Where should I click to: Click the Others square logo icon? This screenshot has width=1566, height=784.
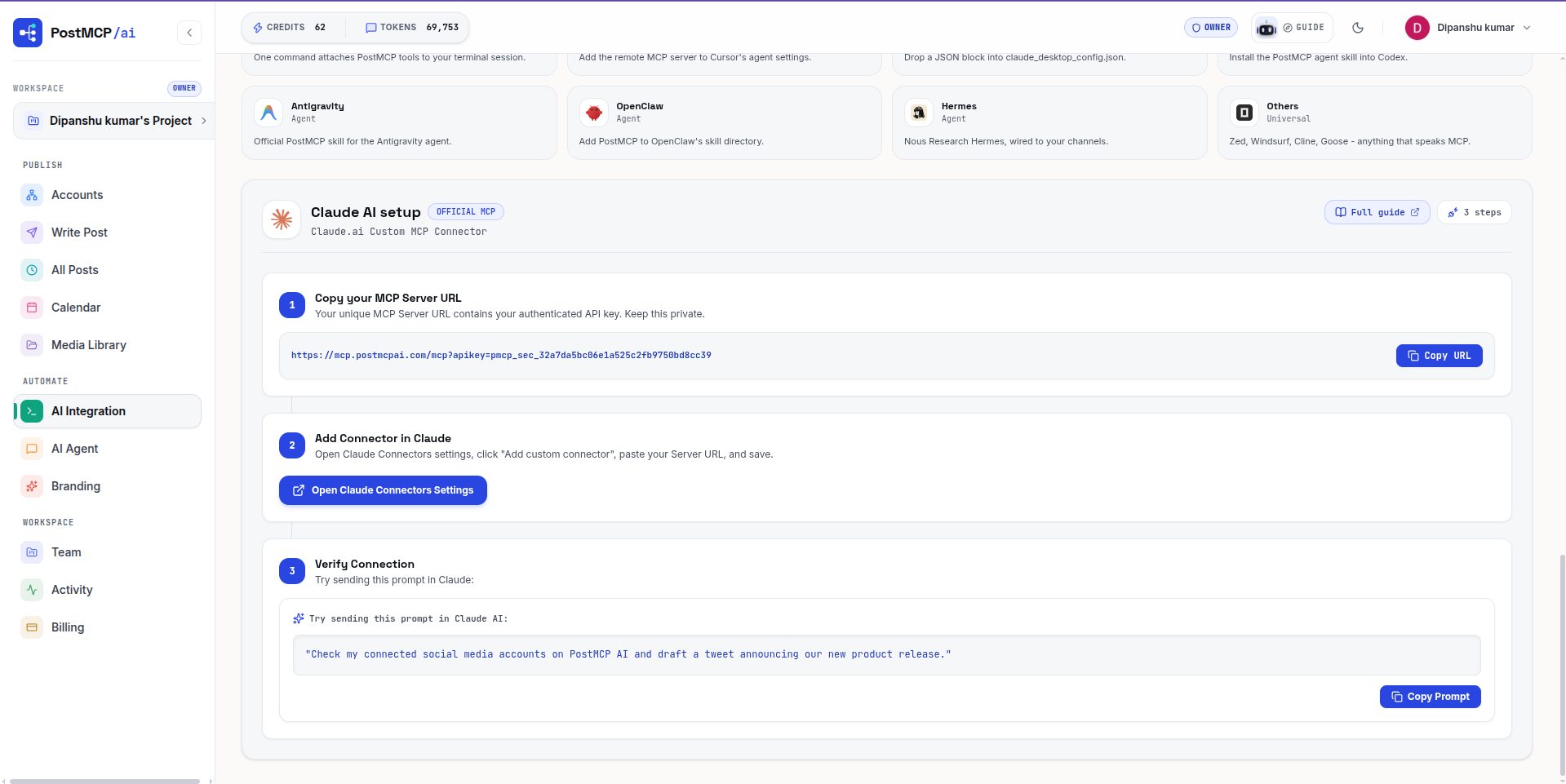1244,113
